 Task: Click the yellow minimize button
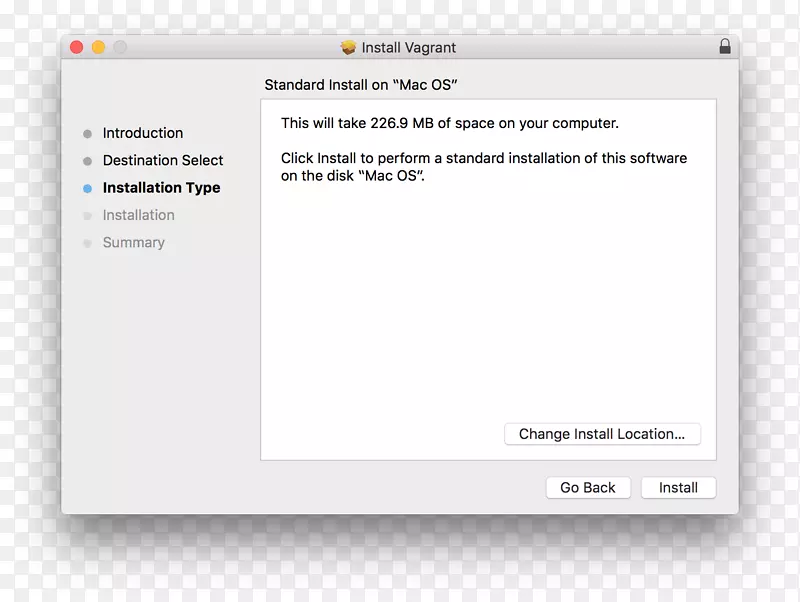97,46
